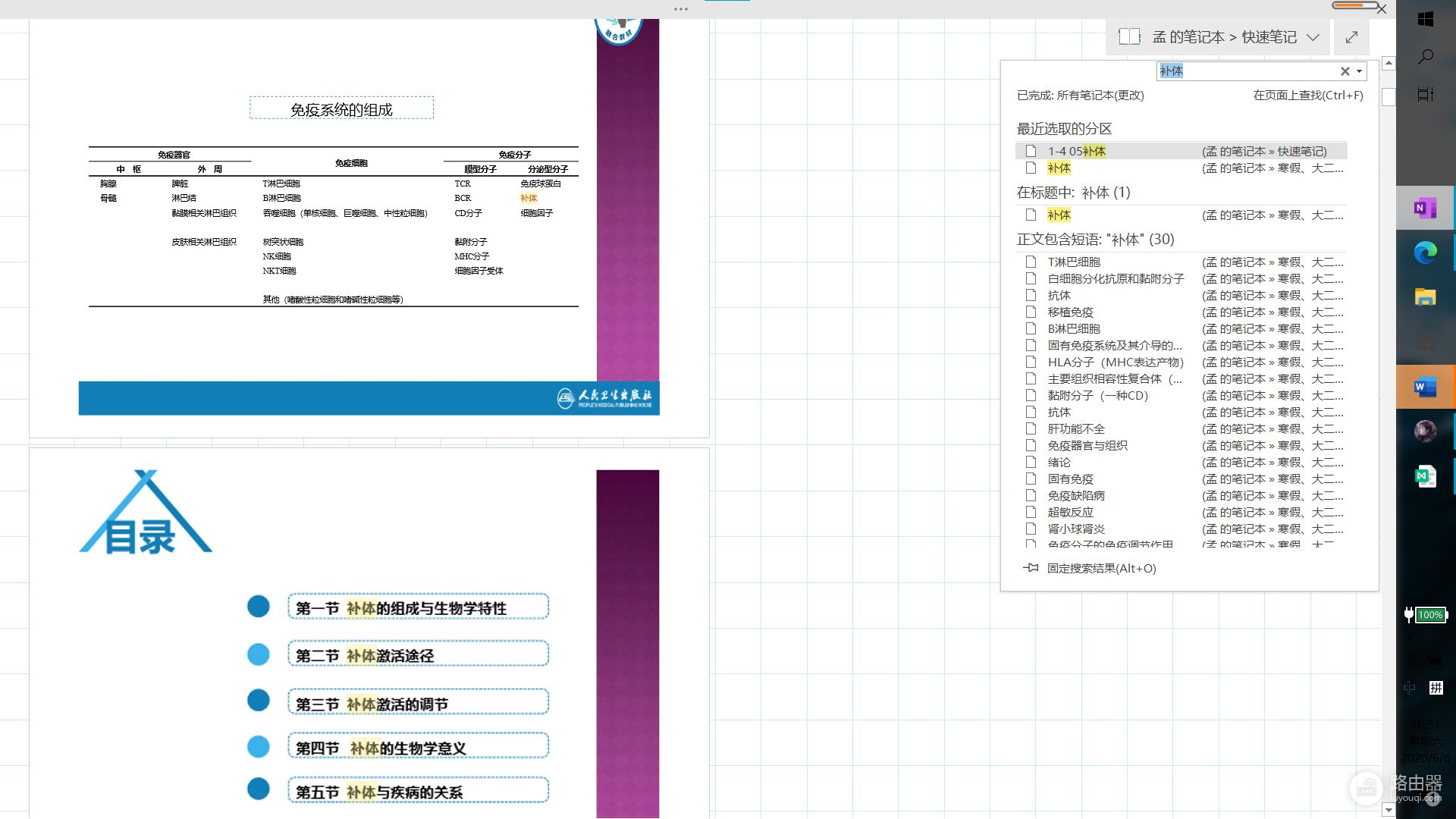
Task: Open OneNote from the Windows taskbar
Action: (1425, 208)
